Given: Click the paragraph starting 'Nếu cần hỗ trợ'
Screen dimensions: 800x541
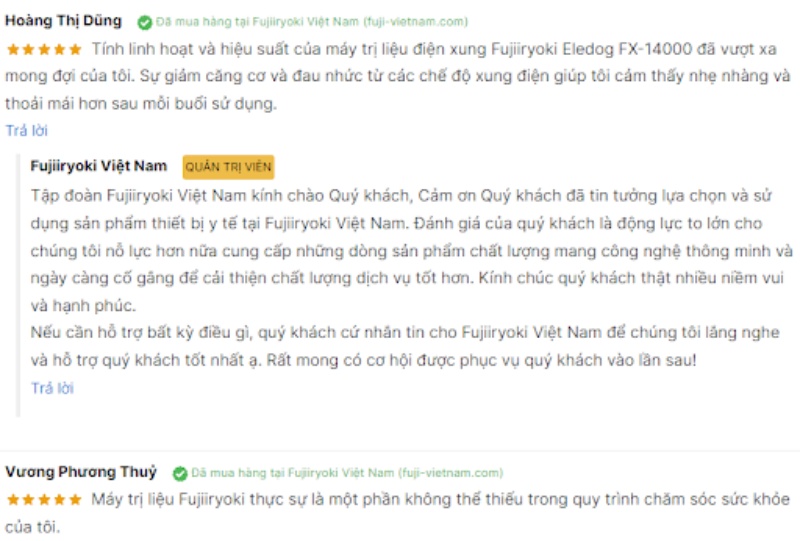Looking at the screenshot, I should click(405, 346).
